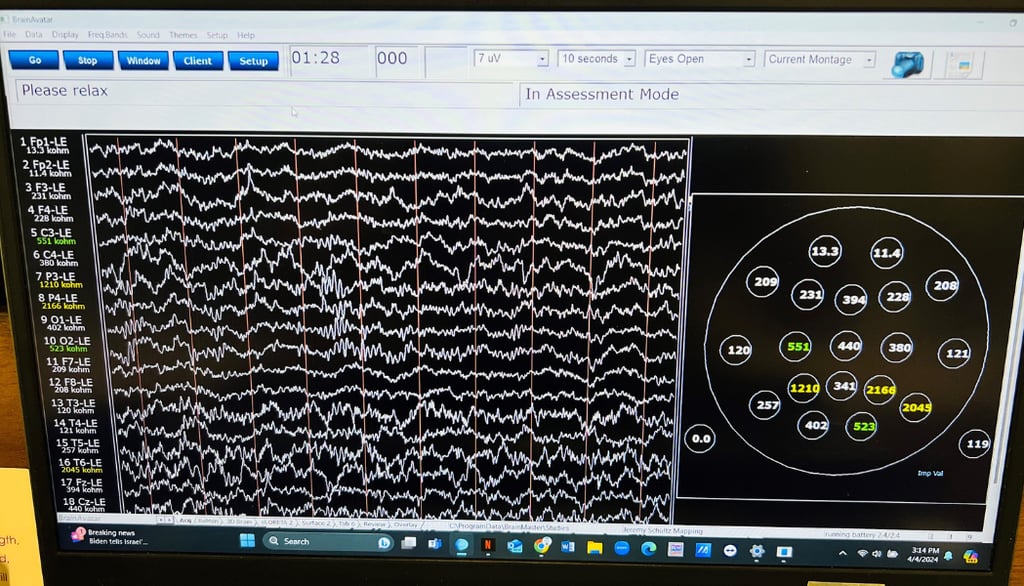The width and height of the screenshot is (1024, 586).
Task: Click the Client button in the toolbar
Action: coord(198,60)
